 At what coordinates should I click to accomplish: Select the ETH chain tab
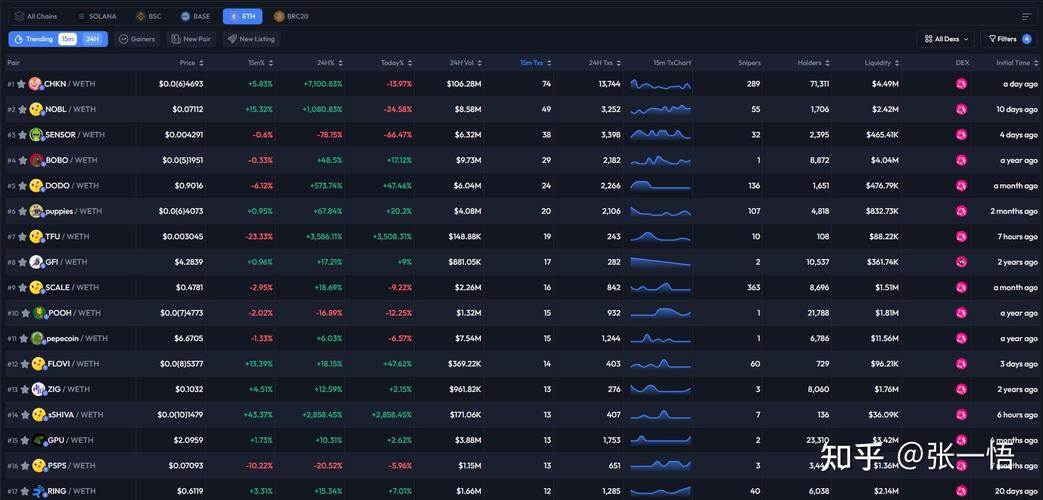(x=243, y=17)
